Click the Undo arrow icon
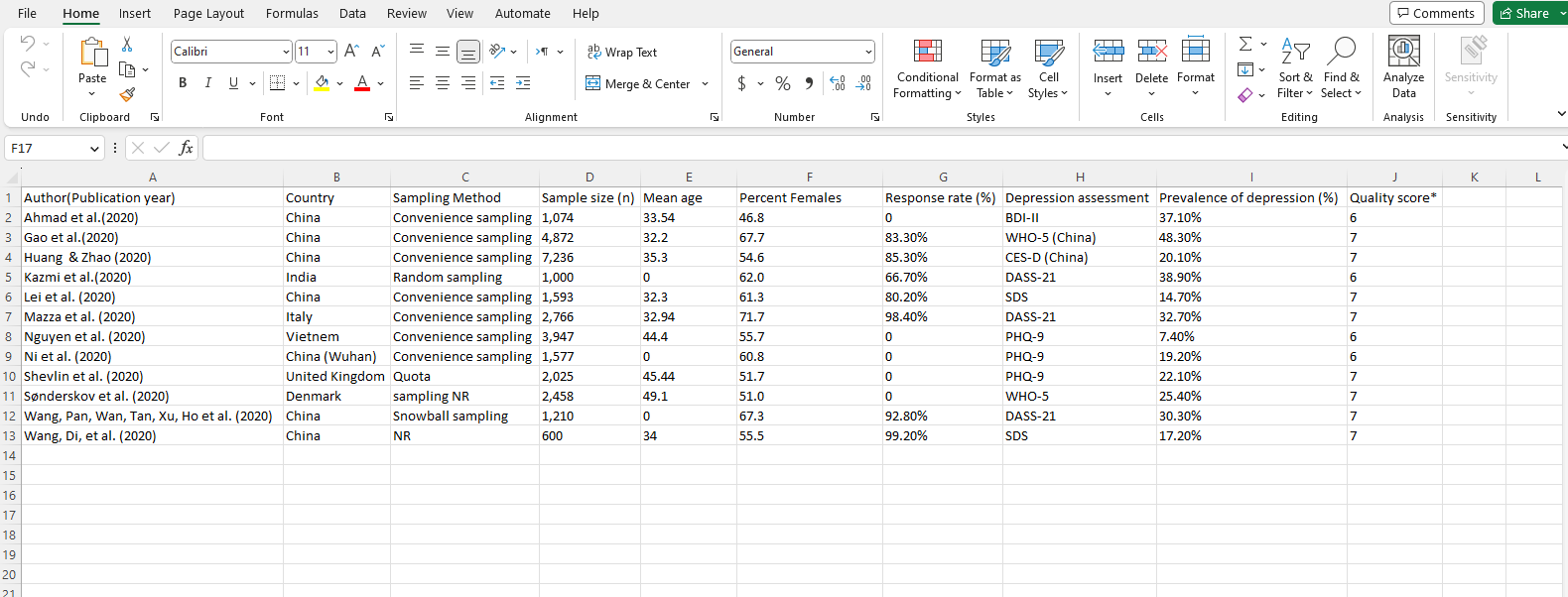 tap(28, 44)
